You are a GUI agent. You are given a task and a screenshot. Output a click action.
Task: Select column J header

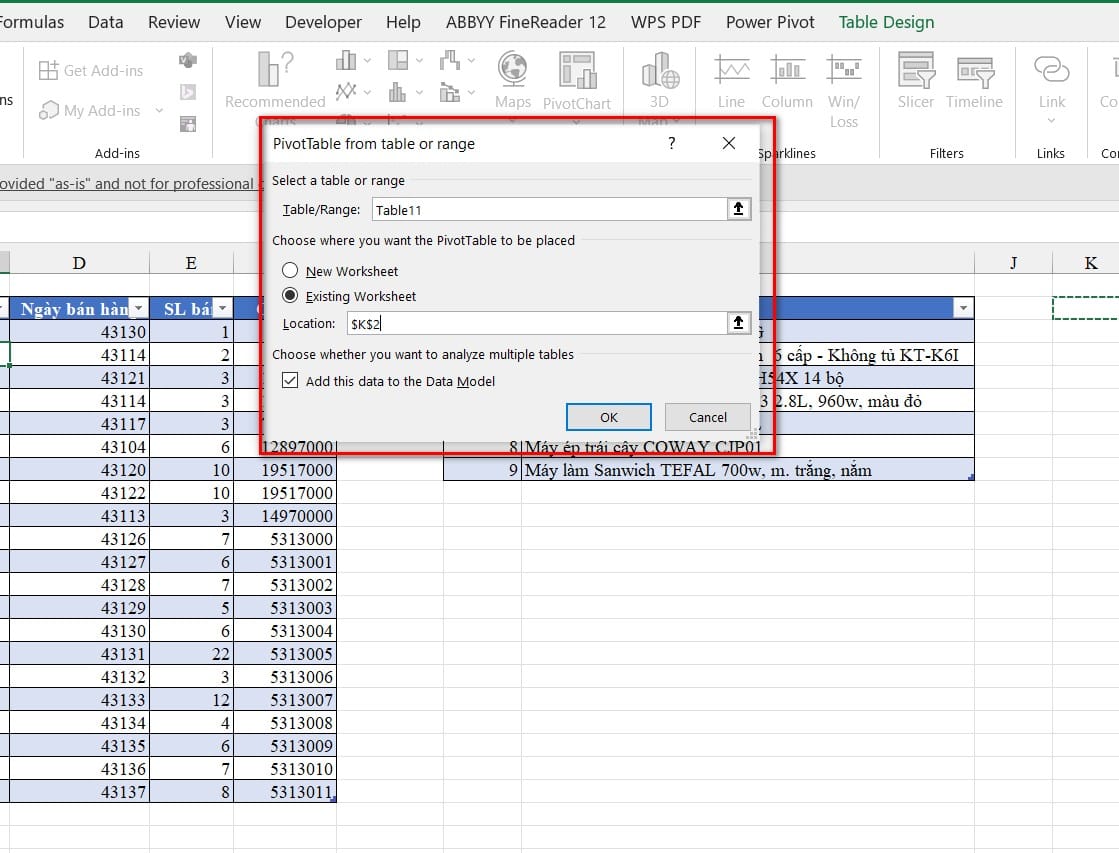tap(1013, 263)
